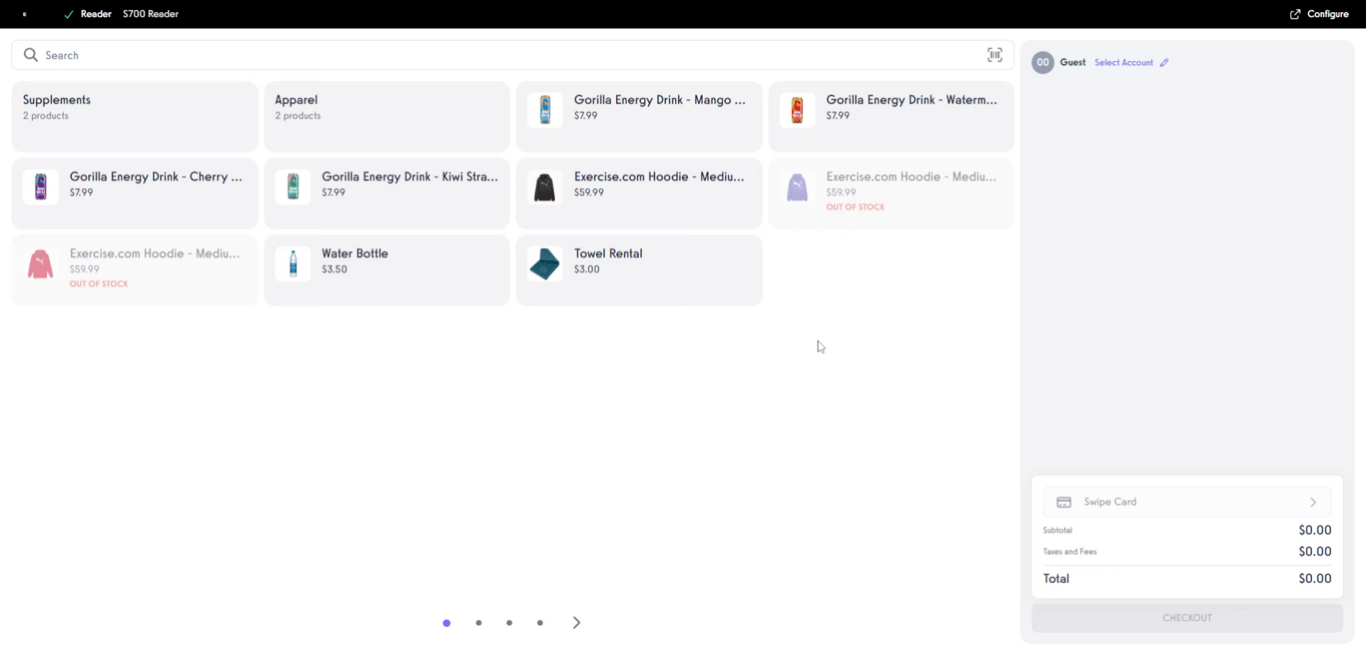Viewport: 1366px width, 671px height.
Task: Select the second pagination dot
Action: pyautogui.click(x=478, y=622)
